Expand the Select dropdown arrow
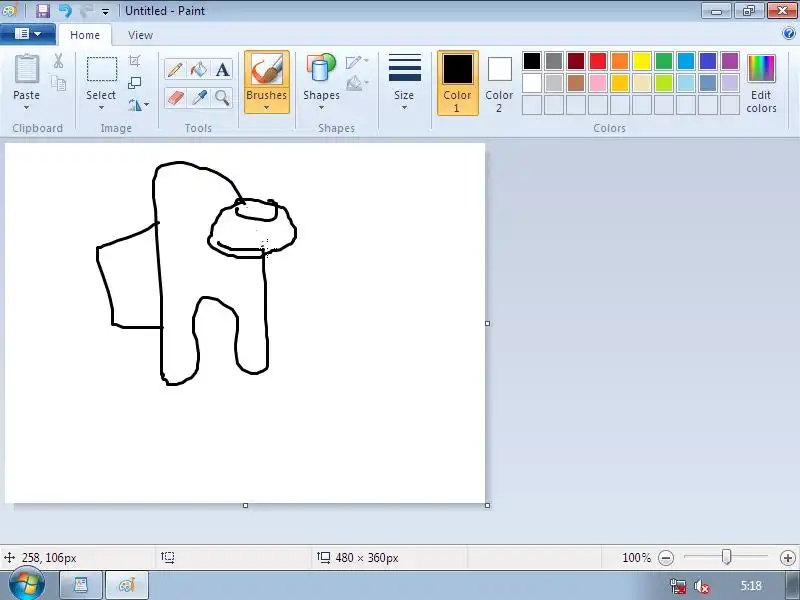This screenshot has height=600, width=800. 101,108
